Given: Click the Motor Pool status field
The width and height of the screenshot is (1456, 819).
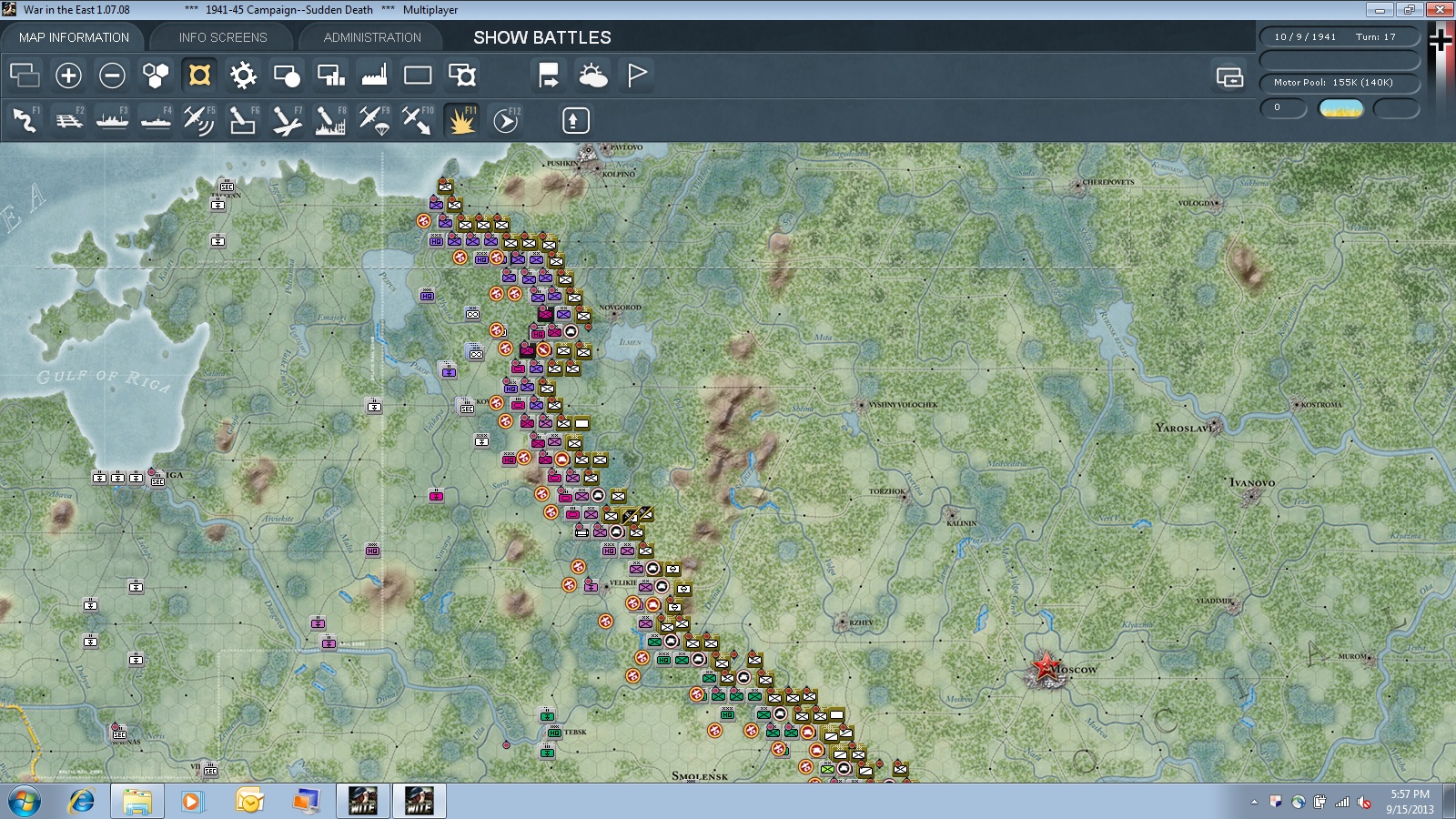Looking at the screenshot, I should click(1340, 83).
